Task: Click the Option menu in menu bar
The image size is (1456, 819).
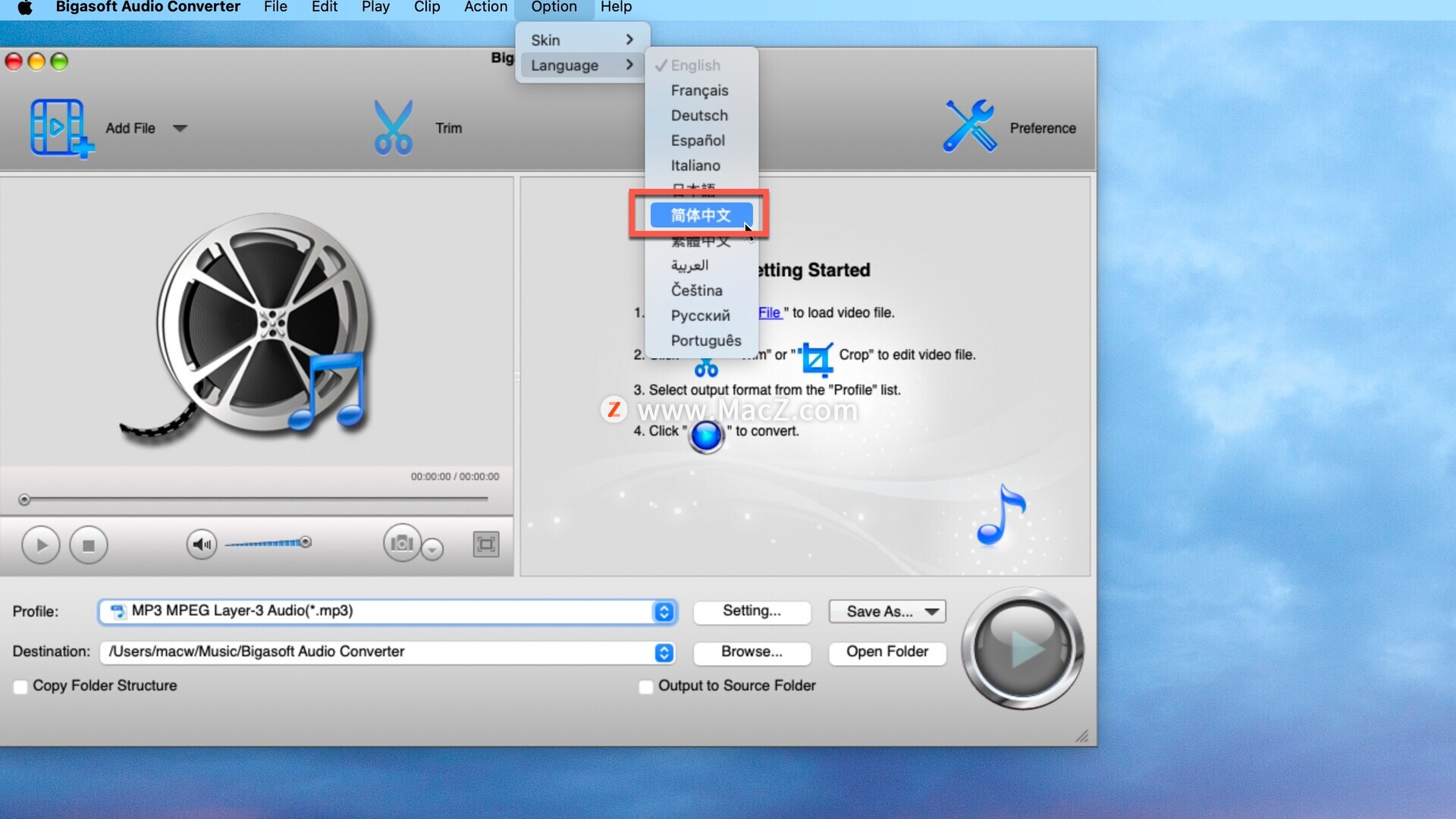Action: [x=554, y=8]
